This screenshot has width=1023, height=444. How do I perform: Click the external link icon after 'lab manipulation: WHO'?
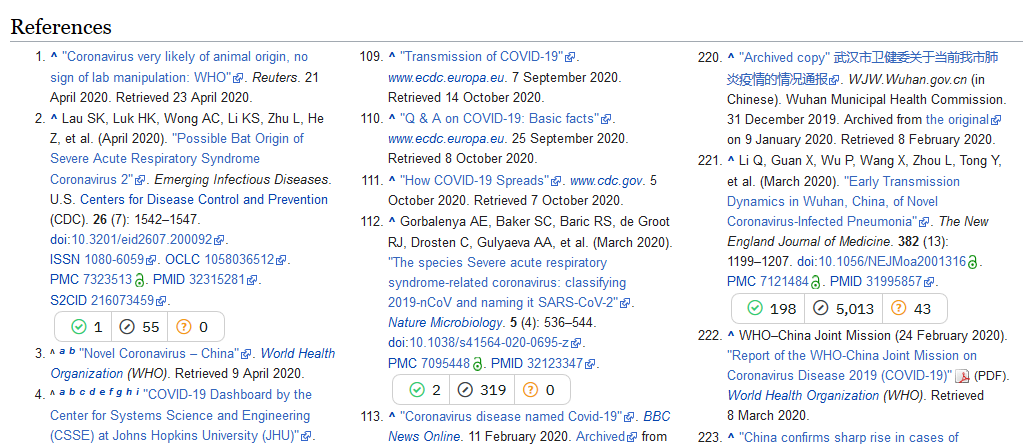pyautogui.click(x=238, y=78)
